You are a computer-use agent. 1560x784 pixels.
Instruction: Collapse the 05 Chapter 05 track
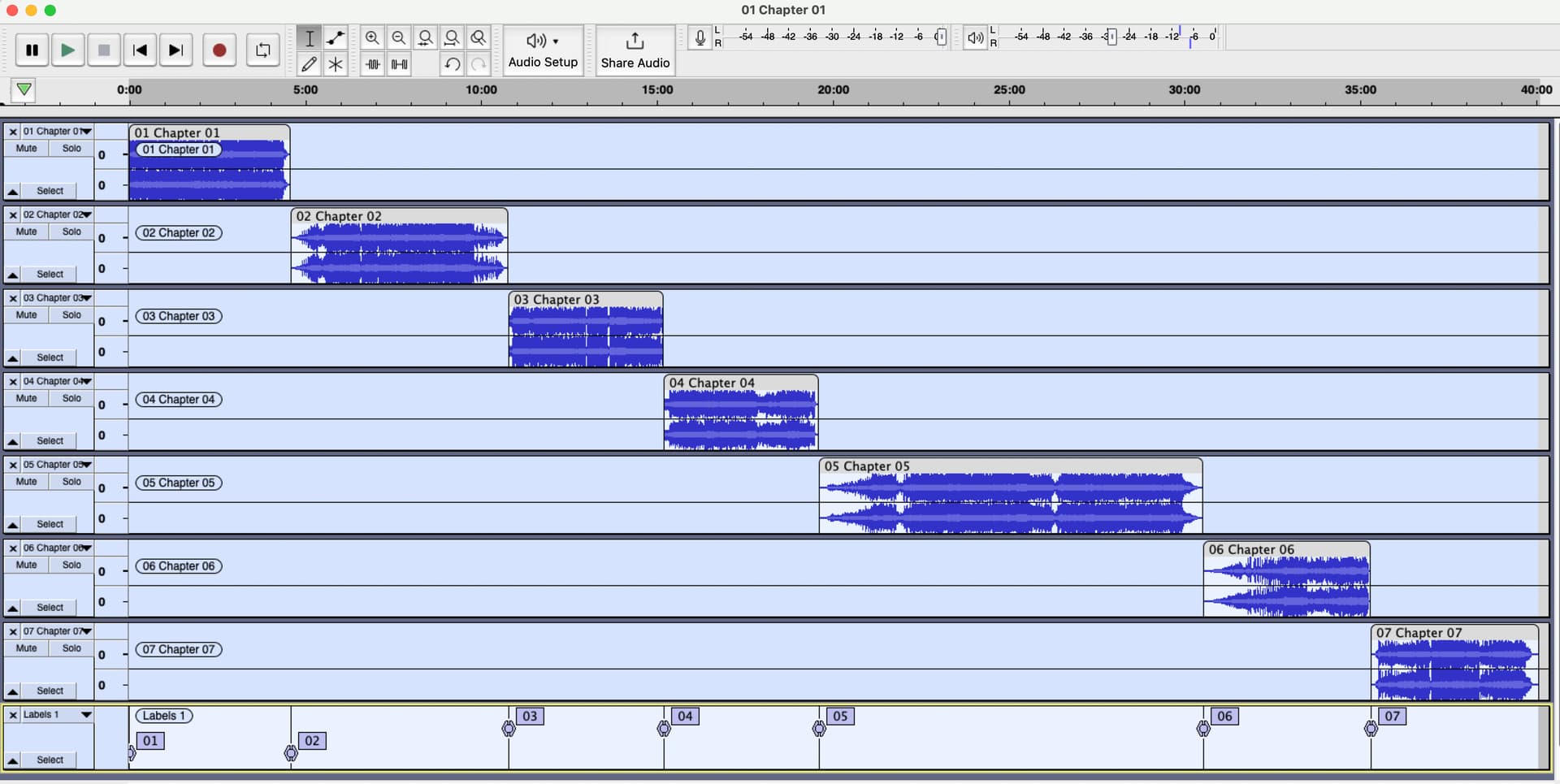(13, 524)
